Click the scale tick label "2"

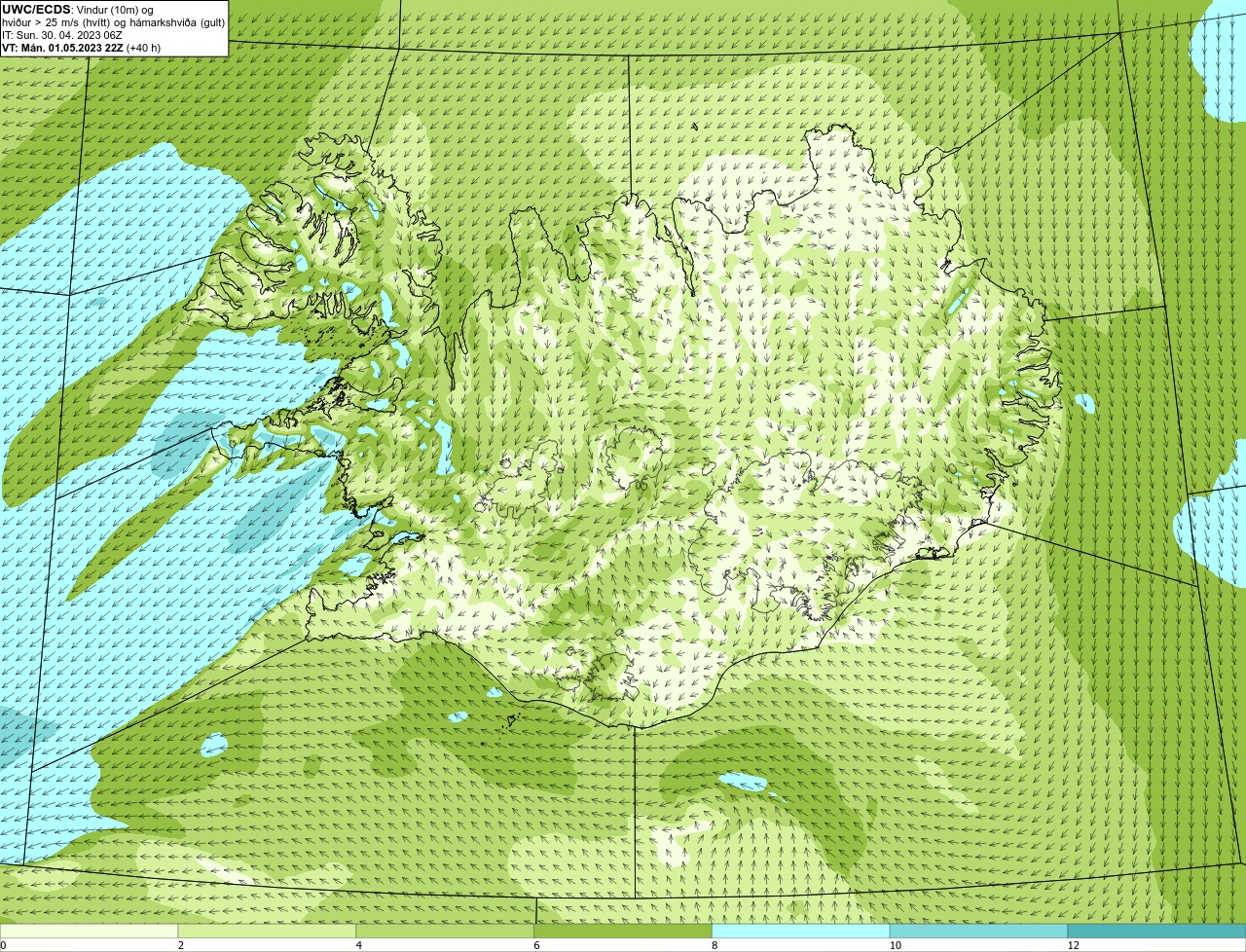coord(181,945)
